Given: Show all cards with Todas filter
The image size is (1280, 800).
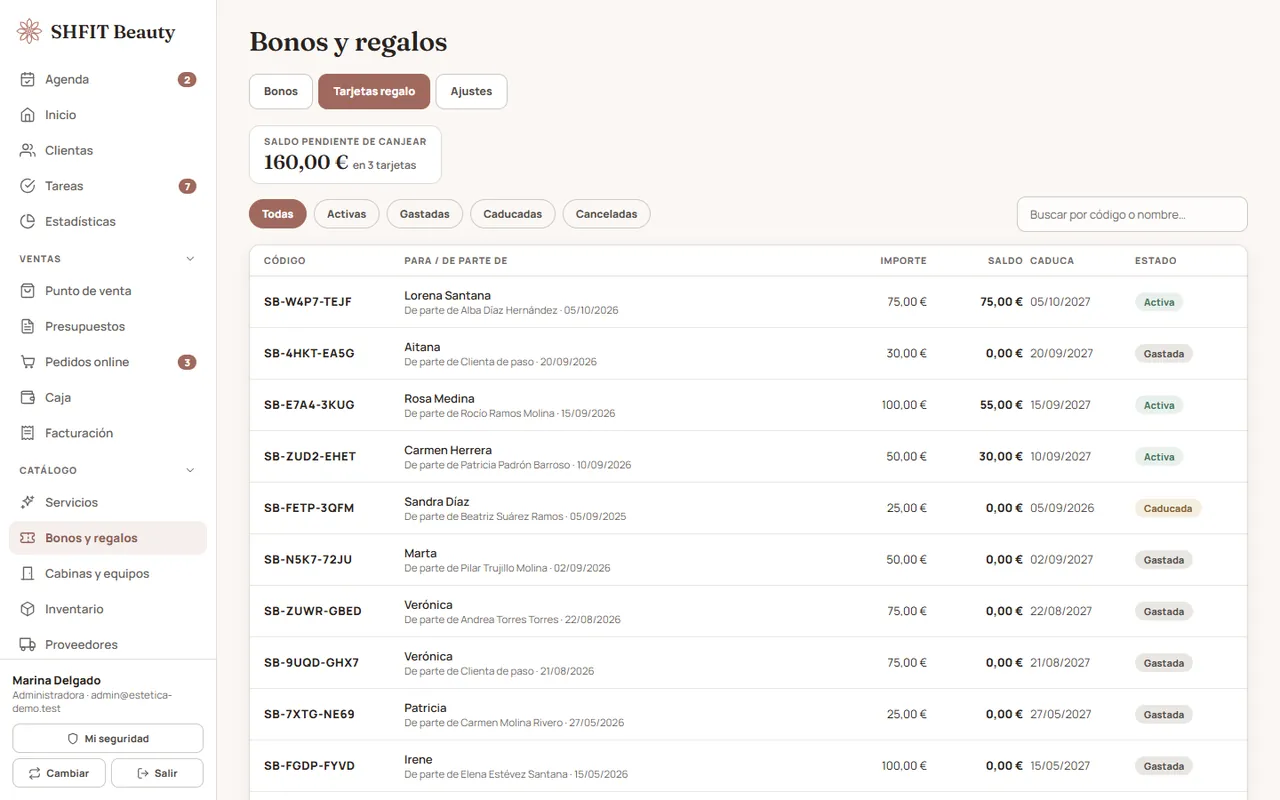Looking at the screenshot, I should click(x=278, y=214).
